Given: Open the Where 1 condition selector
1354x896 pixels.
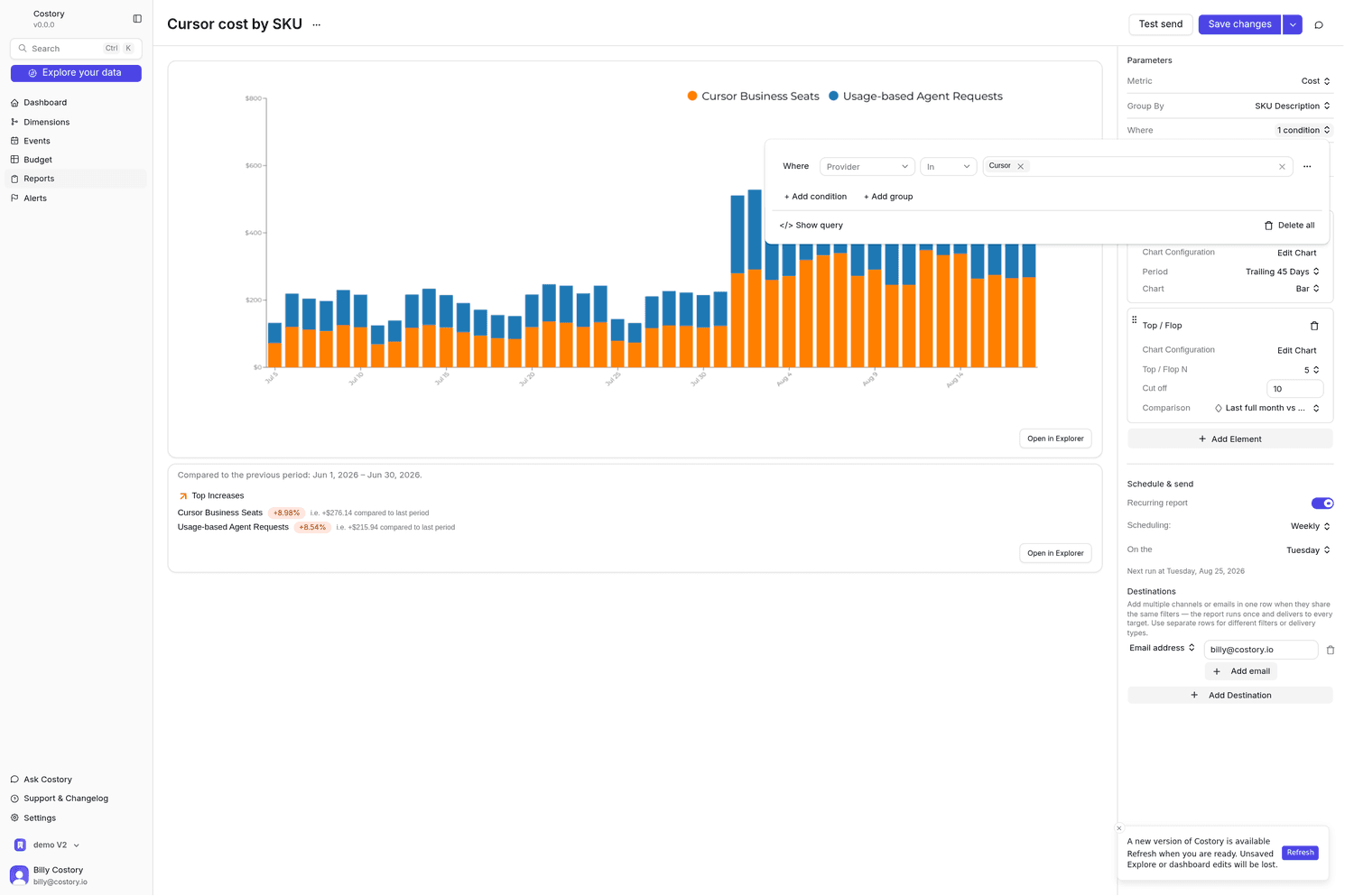Looking at the screenshot, I should (1303, 131).
